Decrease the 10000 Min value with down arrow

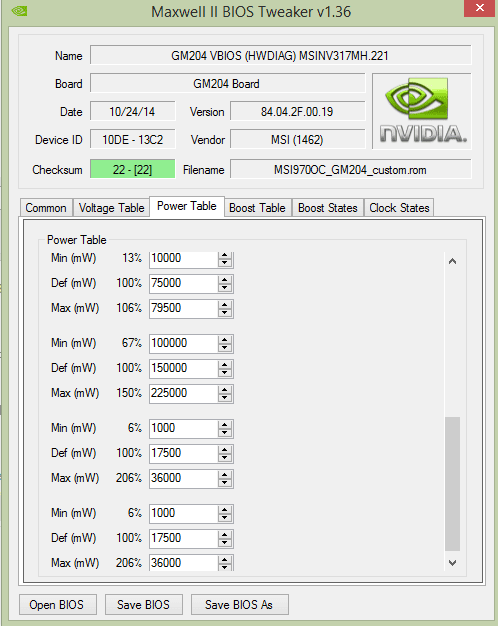[225, 263]
